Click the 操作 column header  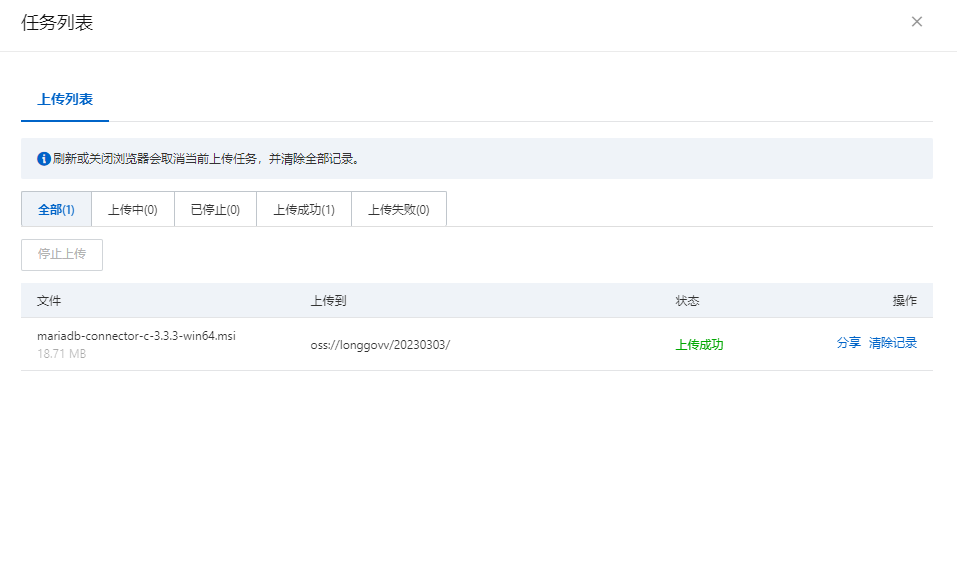click(905, 301)
